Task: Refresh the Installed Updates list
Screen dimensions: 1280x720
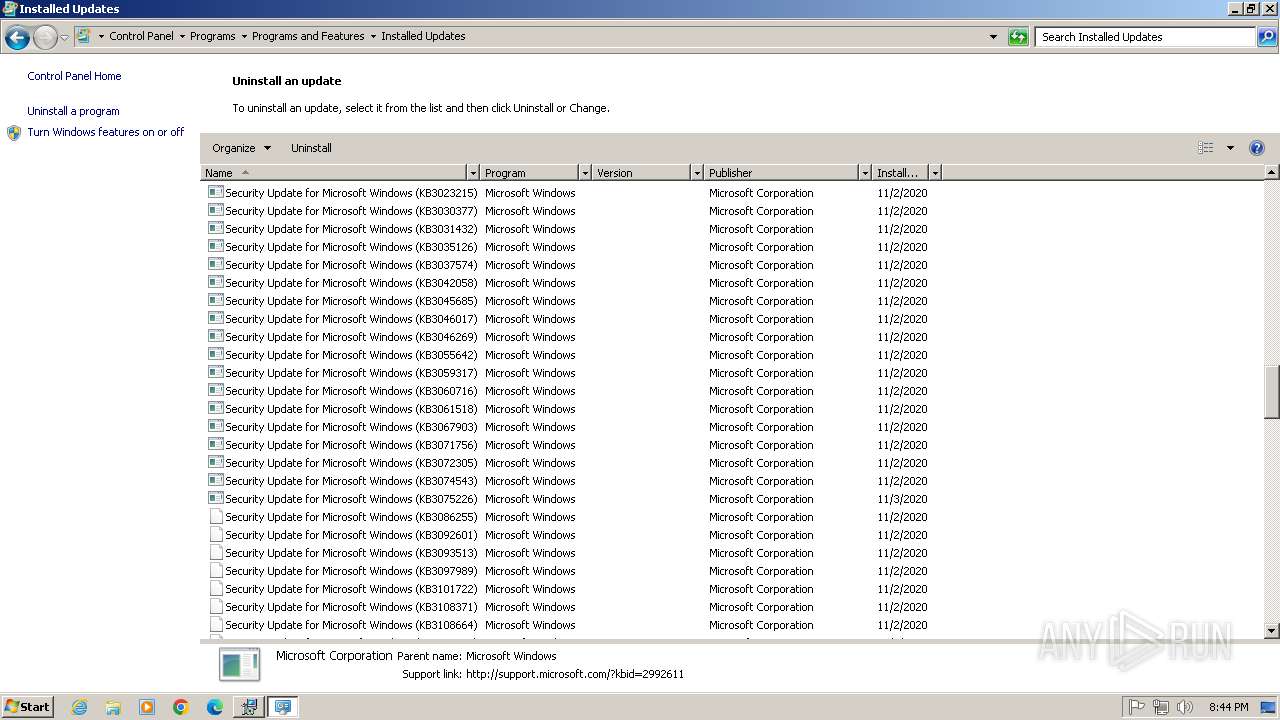Action: tap(1018, 37)
